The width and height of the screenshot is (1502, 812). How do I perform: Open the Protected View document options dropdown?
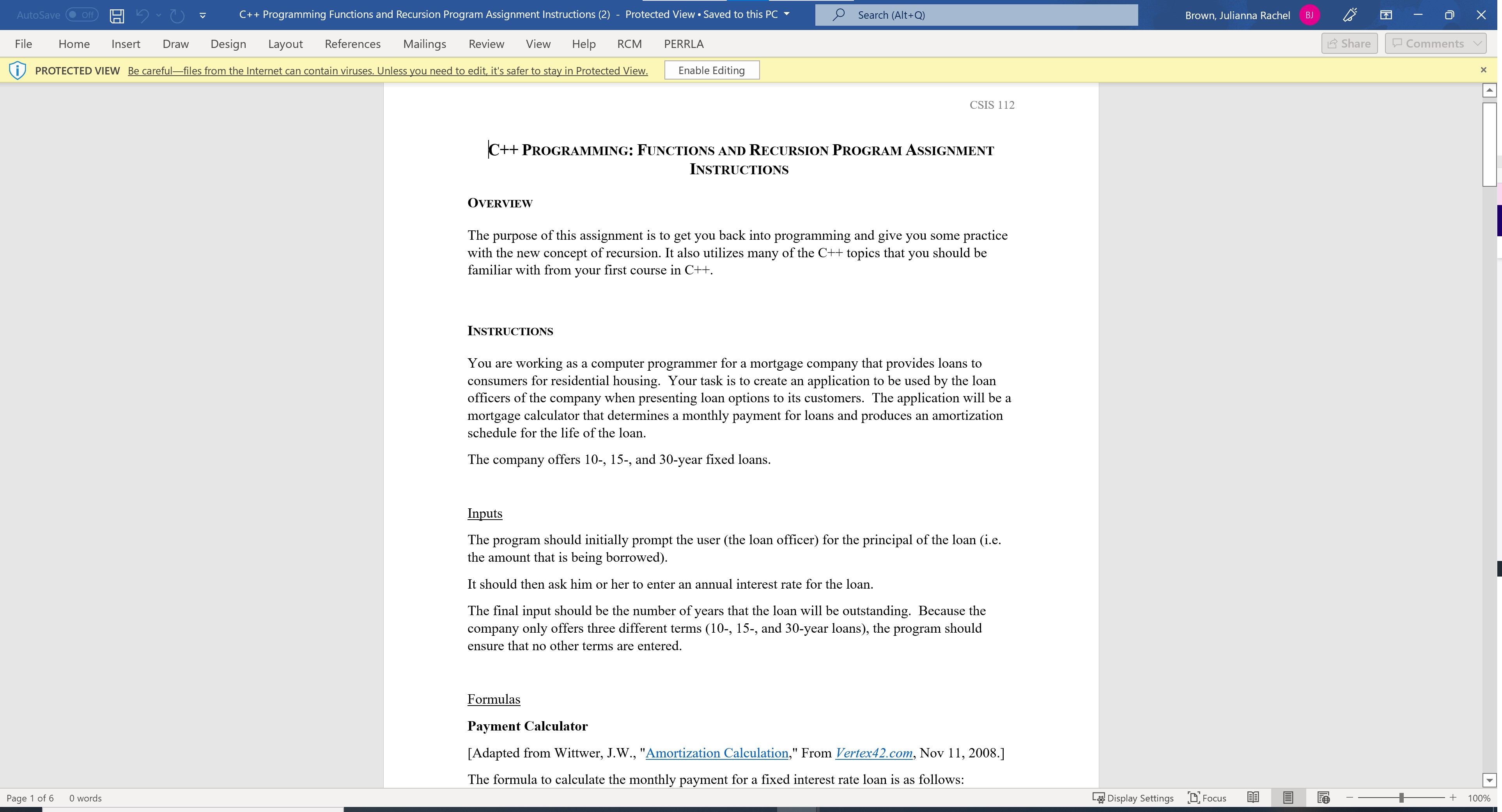[786, 14]
